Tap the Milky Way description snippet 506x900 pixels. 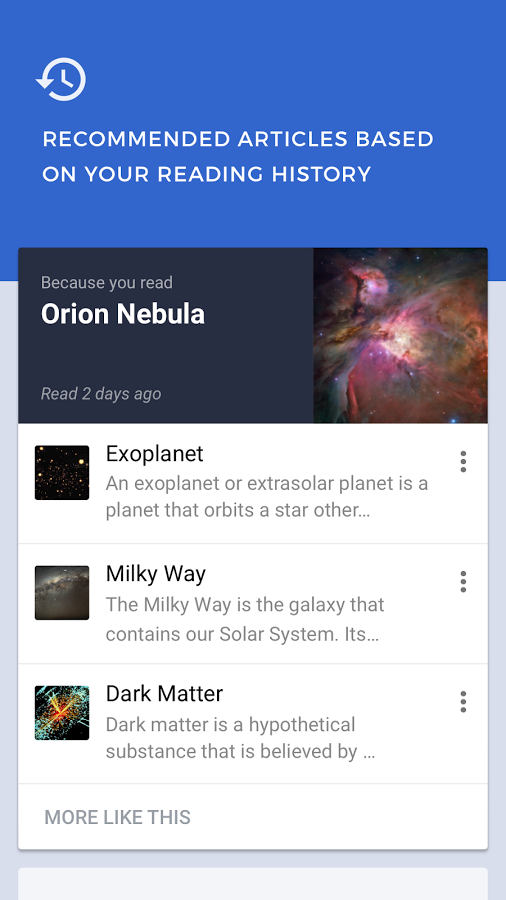[x=245, y=620]
